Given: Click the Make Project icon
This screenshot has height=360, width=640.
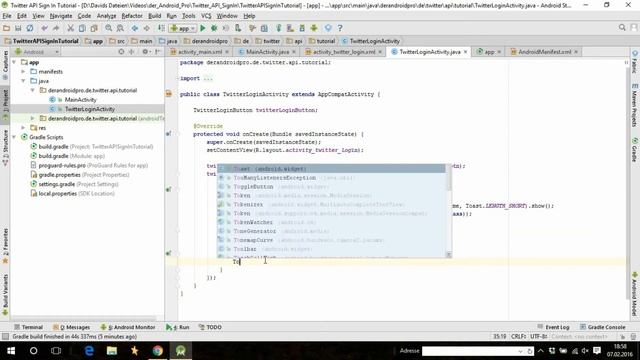Looking at the screenshot, I should pos(161,28).
